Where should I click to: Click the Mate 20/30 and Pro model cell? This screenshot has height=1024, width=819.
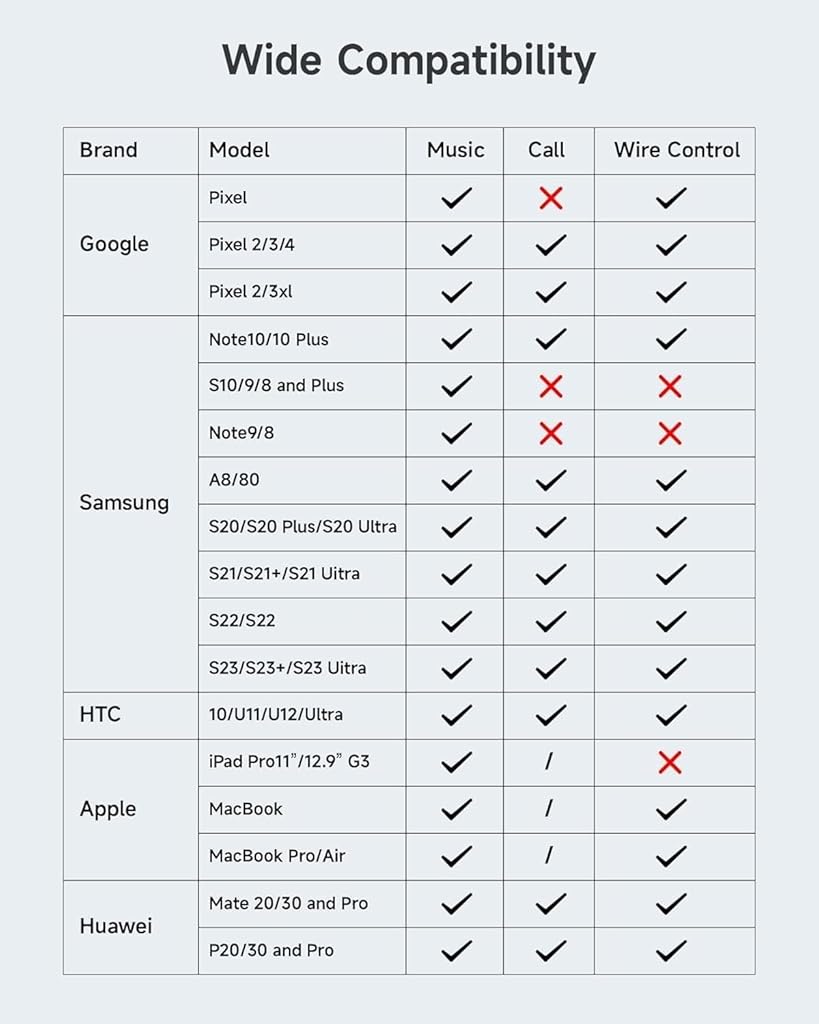coord(288,903)
